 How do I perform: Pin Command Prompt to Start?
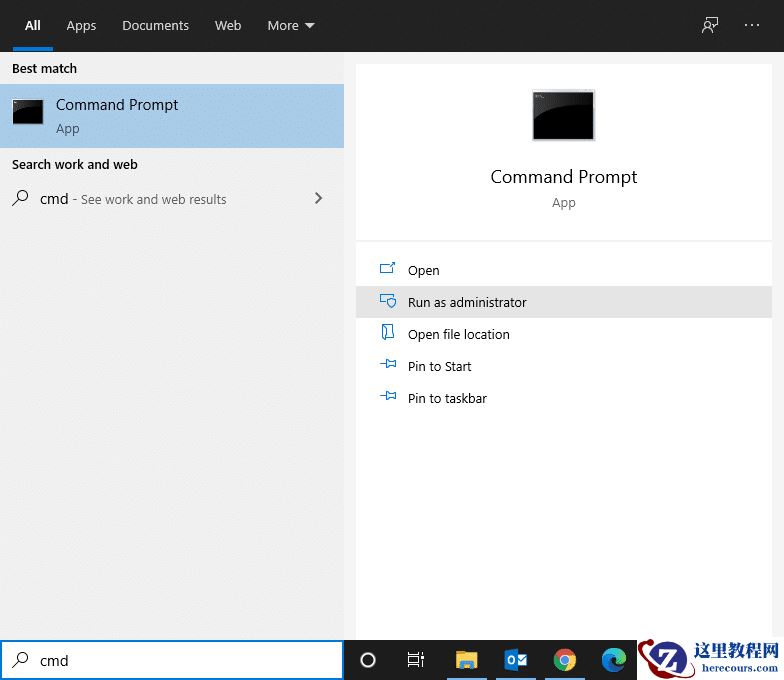coord(439,366)
